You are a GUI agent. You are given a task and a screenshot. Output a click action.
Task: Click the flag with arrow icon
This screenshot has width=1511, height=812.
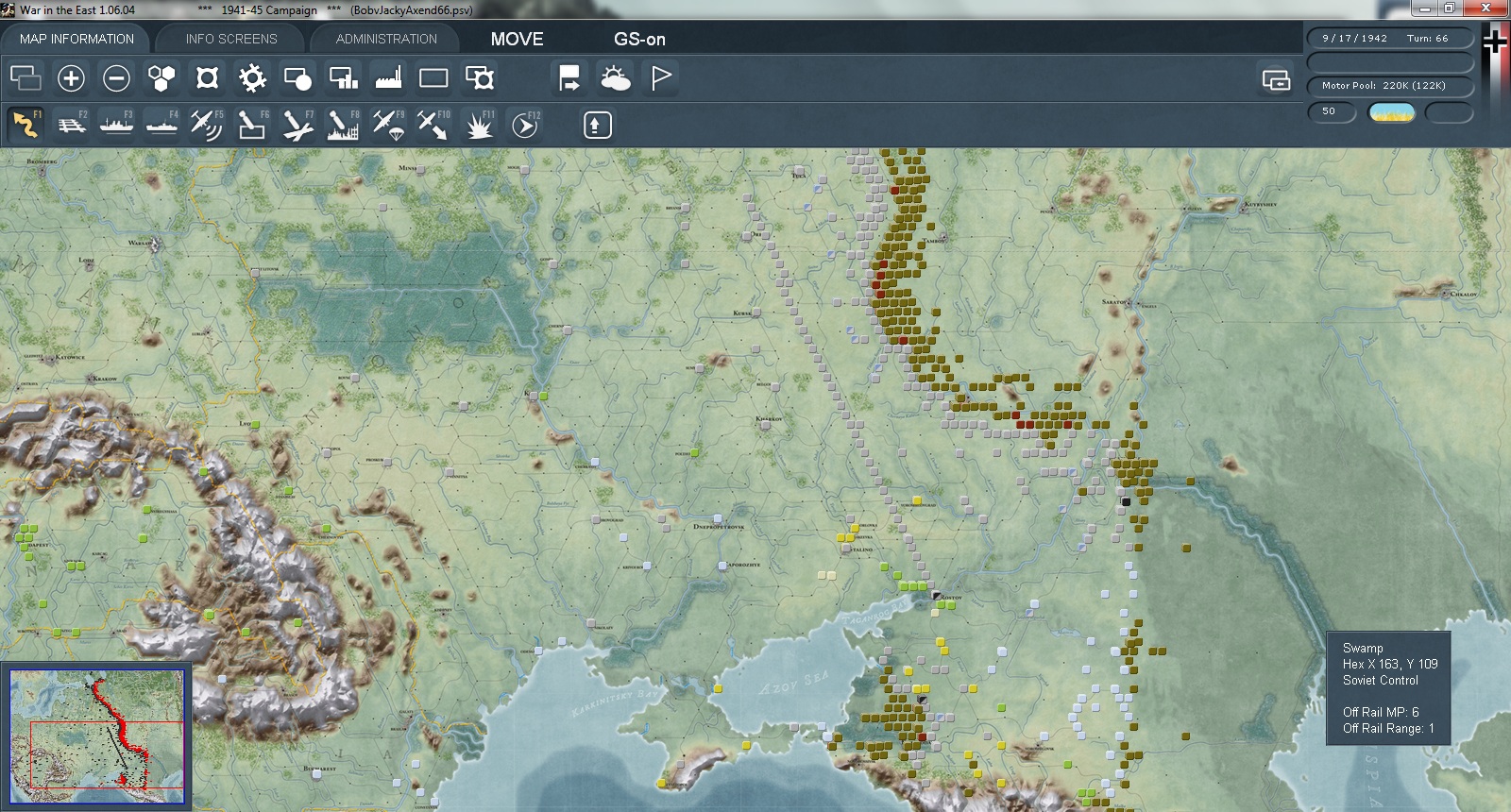(569, 77)
